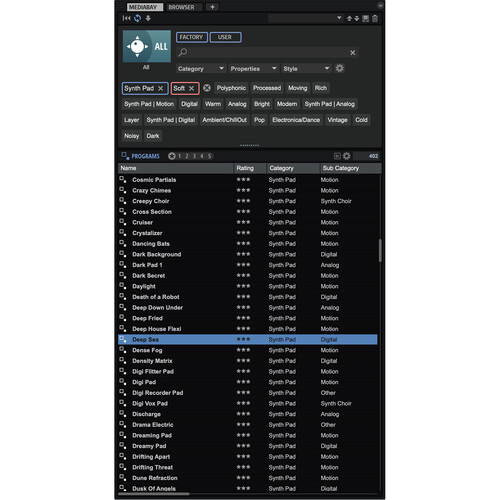
Task: Switch to the BROWSER tab
Action: (x=181, y=7)
